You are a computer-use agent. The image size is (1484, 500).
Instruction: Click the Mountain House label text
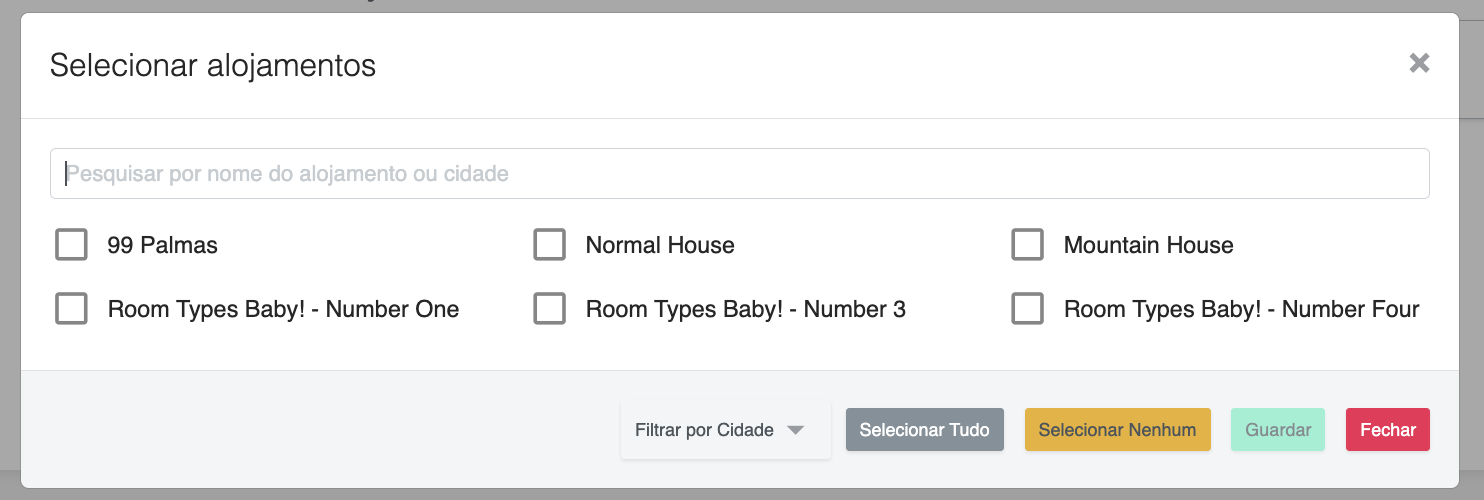point(1148,245)
